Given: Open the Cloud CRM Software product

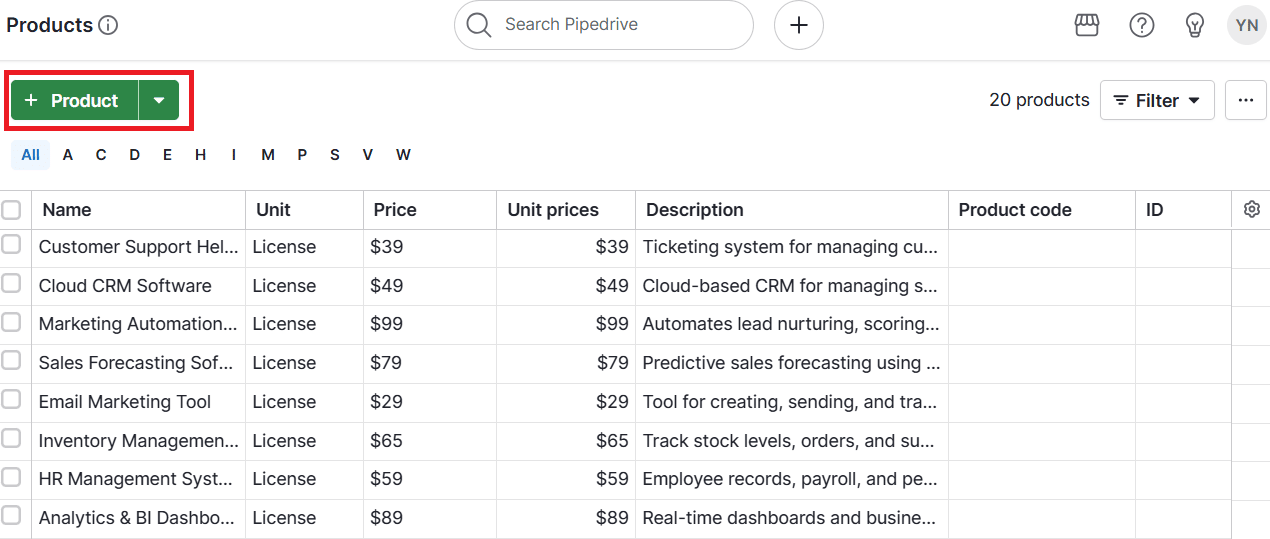Looking at the screenshot, I should 125,286.
